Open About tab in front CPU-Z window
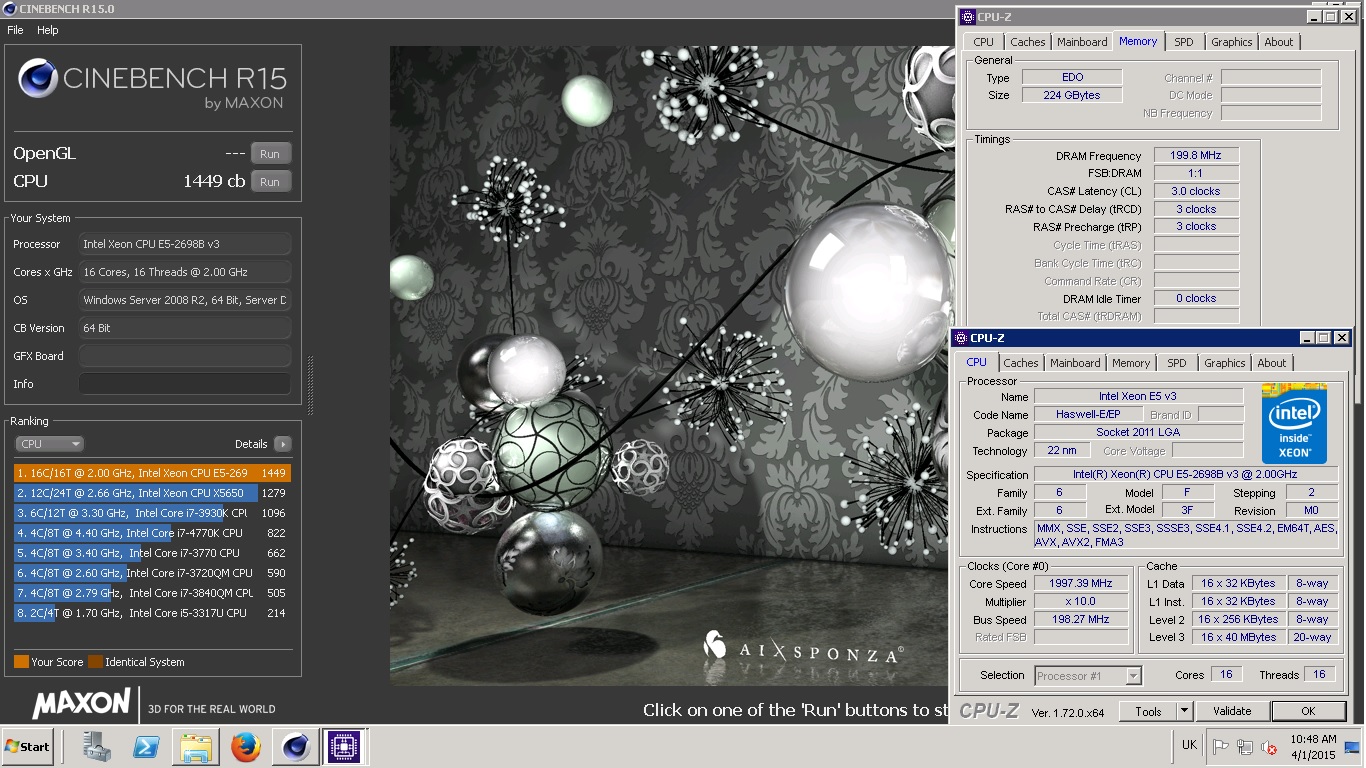The image size is (1366, 768). pos(1271,363)
